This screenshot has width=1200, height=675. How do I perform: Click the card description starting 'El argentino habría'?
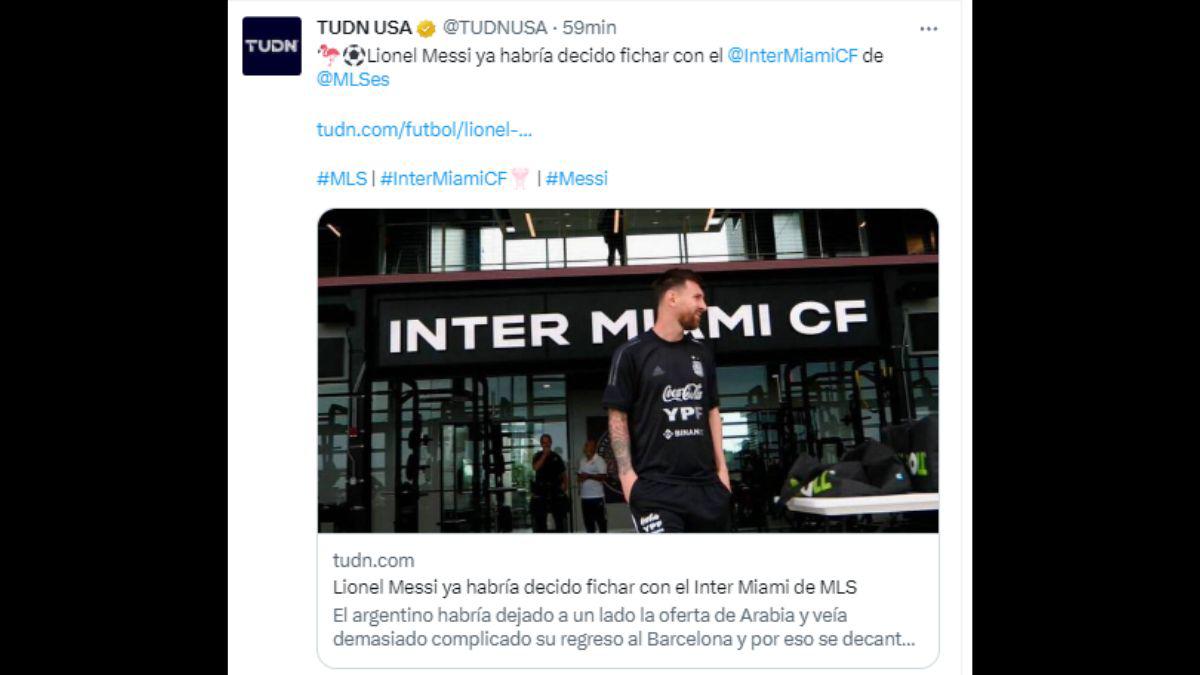coord(624,627)
